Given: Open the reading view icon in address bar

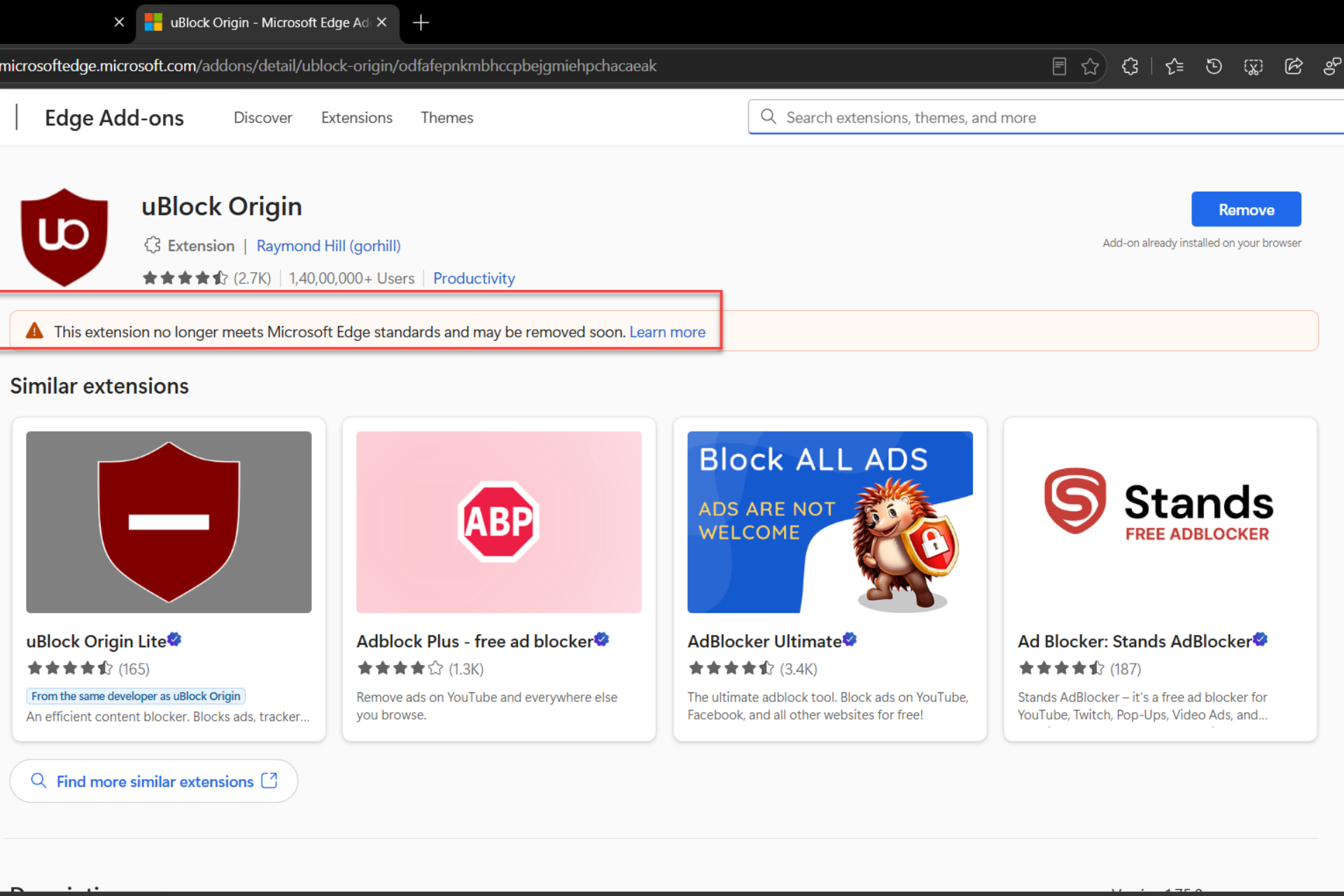Looking at the screenshot, I should 1059,66.
